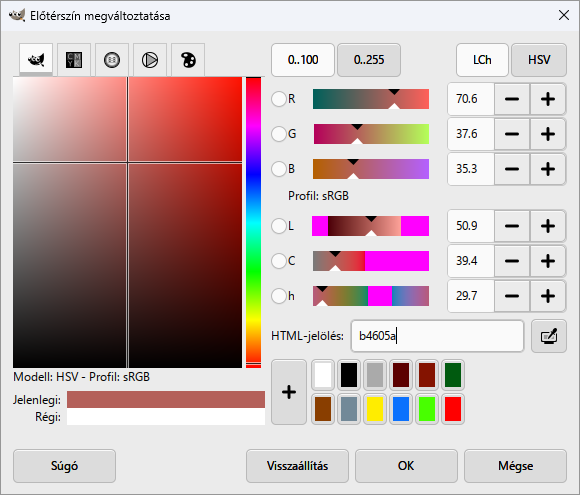Confirm the color with OK
The width and height of the screenshot is (580, 495).
point(406,466)
